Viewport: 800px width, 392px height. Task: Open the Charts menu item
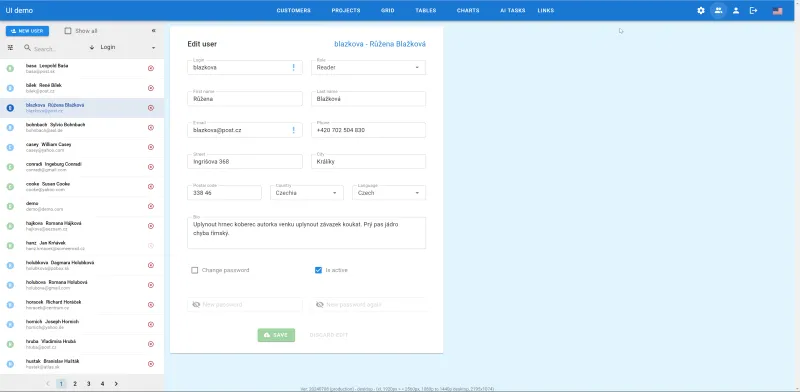[468, 11]
